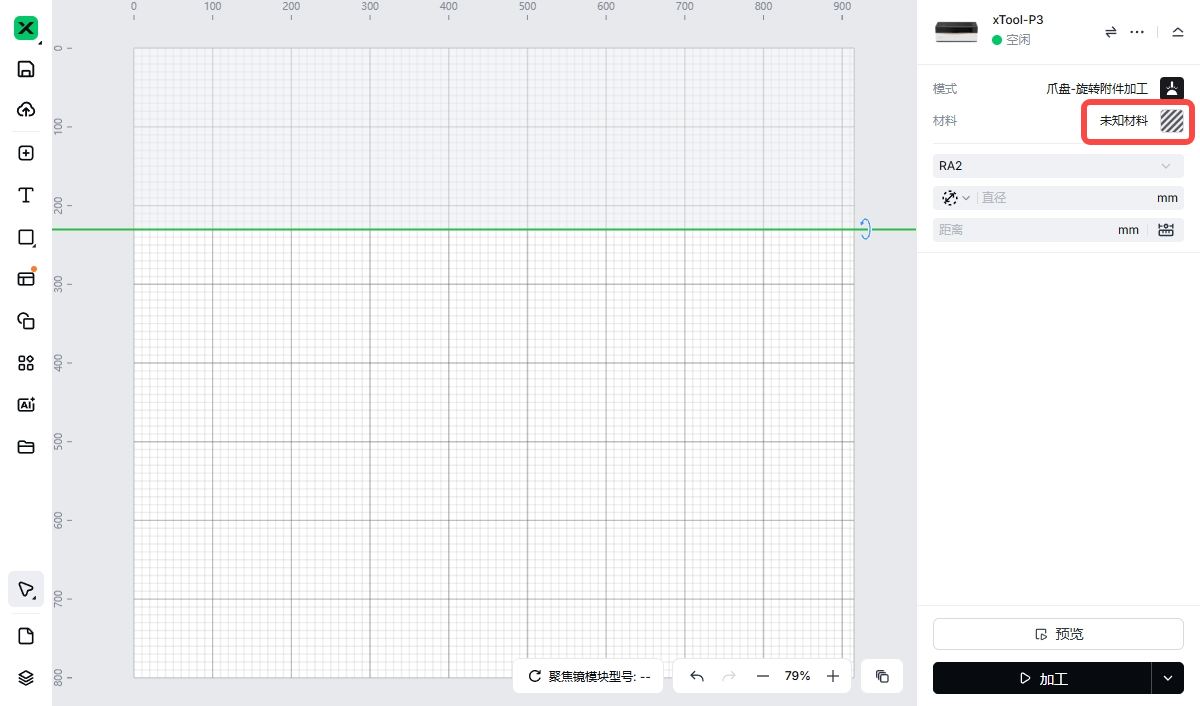Screen dimensions: 1200x706
Task: Select the arrow selection tool
Action: click(x=26, y=589)
